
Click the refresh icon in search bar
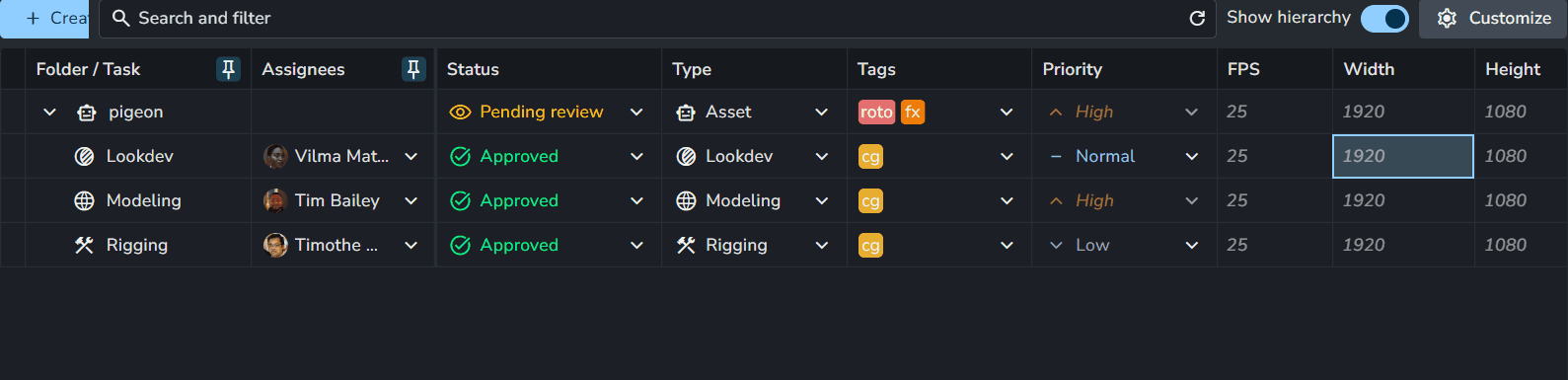(x=1197, y=18)
